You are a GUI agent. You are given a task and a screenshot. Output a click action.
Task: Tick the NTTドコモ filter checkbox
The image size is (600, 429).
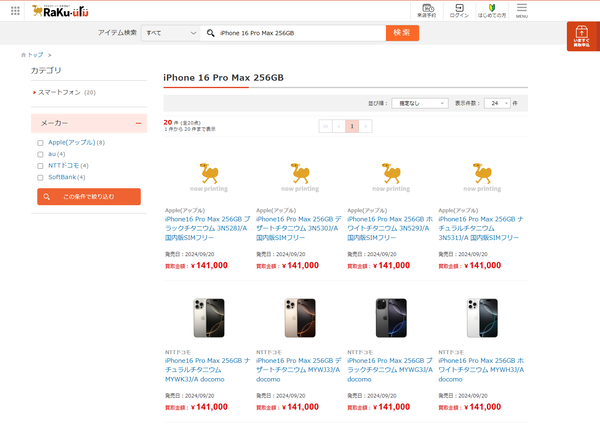coord(40,166)
